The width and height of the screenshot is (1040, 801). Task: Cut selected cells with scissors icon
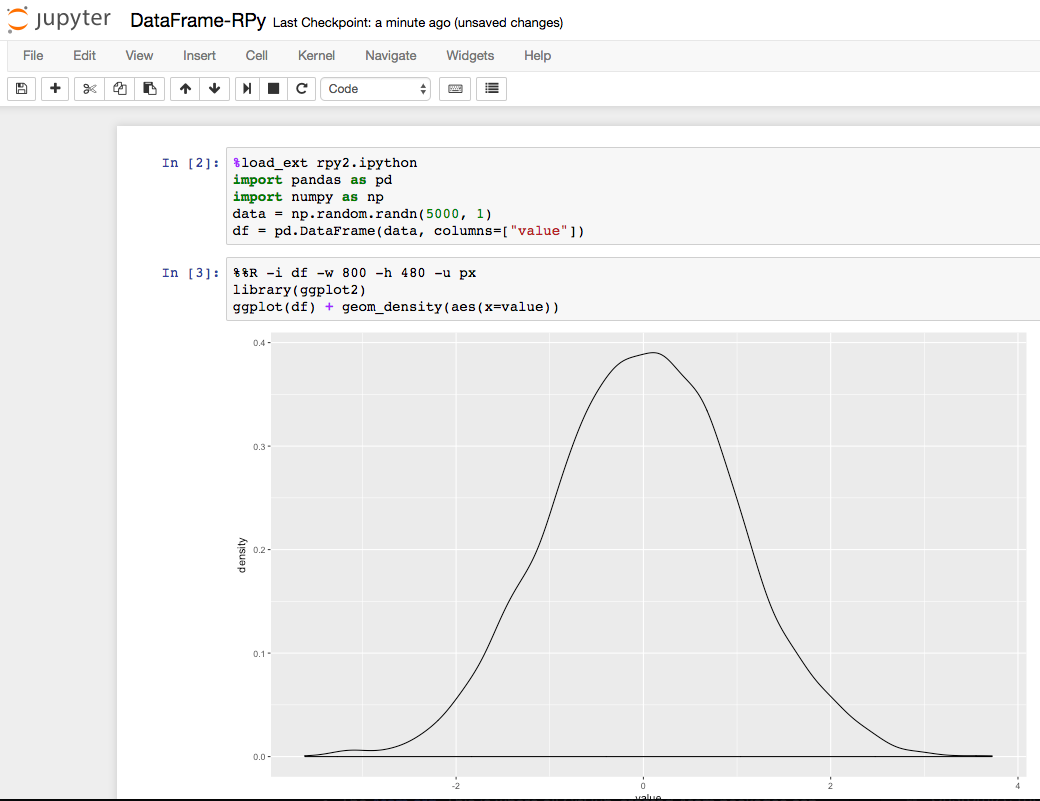tap(90, 89)
